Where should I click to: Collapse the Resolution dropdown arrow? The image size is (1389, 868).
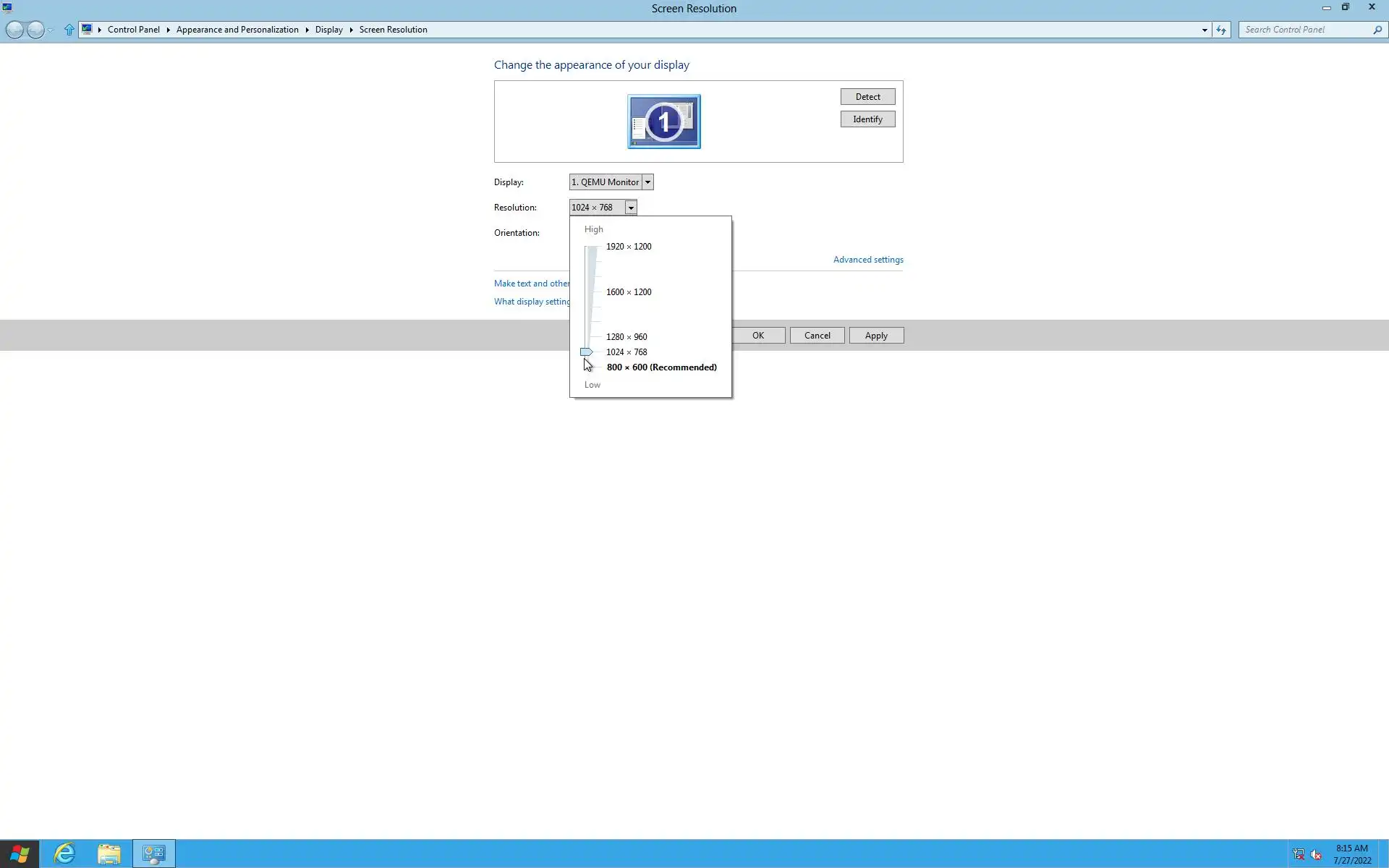(x=631, y=208)
